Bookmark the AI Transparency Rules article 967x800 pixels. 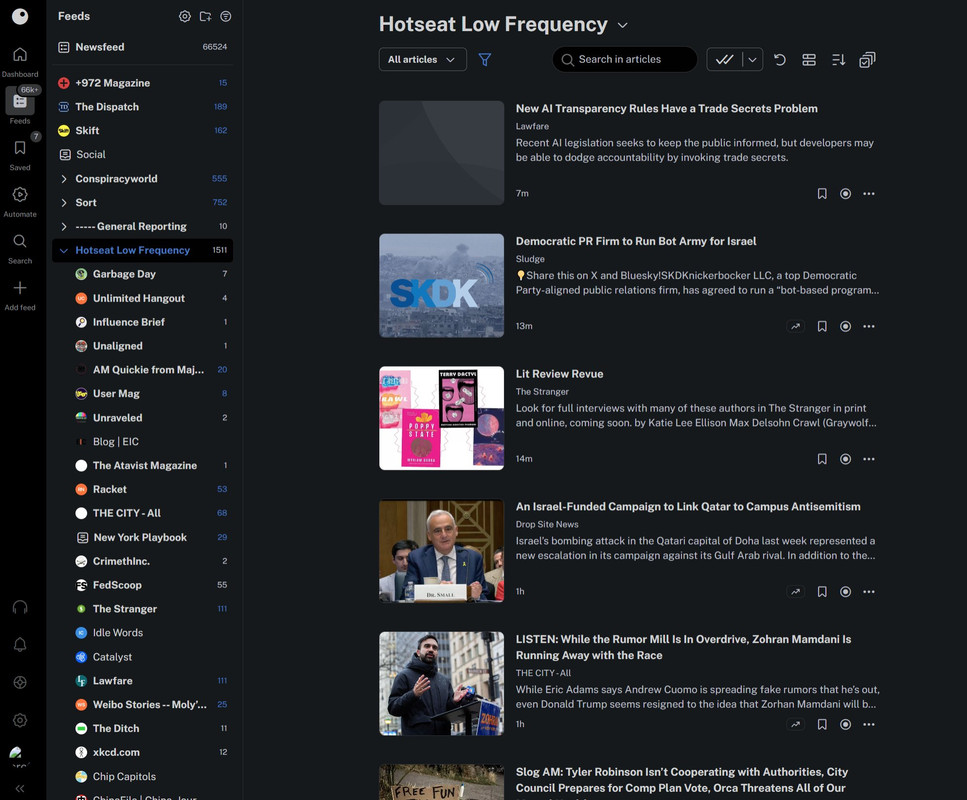[822, 194]
